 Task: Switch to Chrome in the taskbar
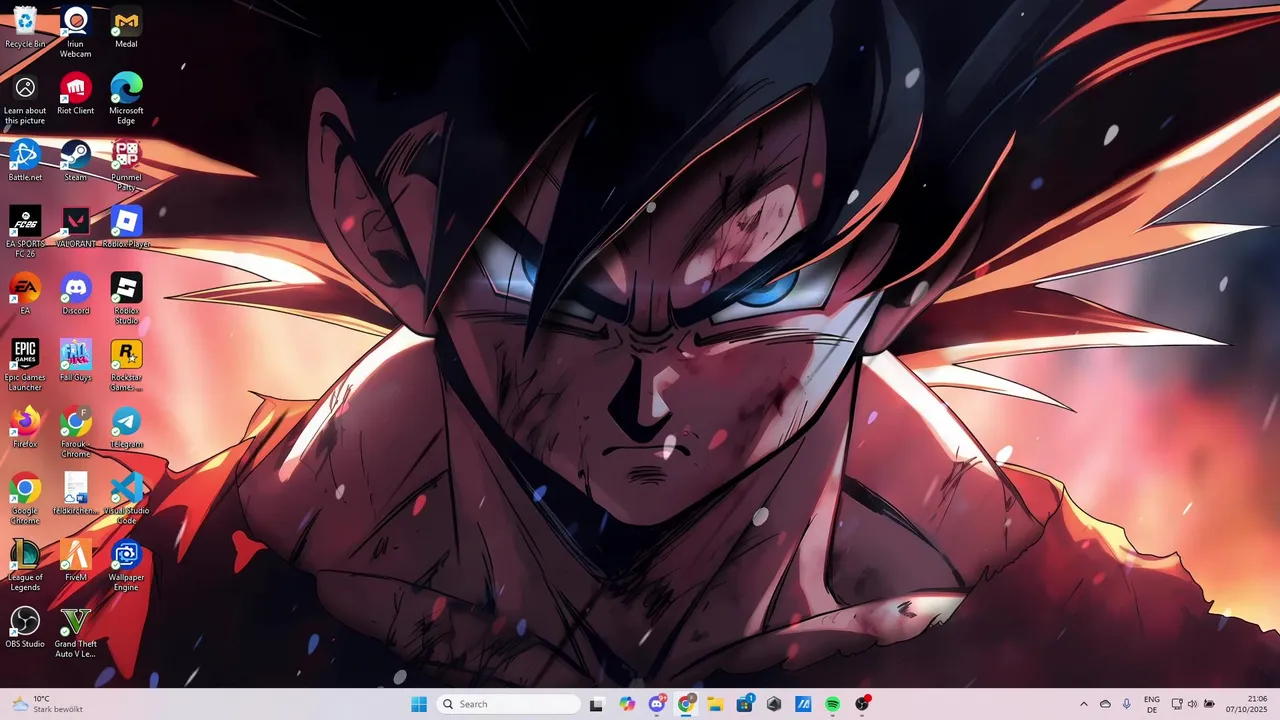click(x=686, y=704)
